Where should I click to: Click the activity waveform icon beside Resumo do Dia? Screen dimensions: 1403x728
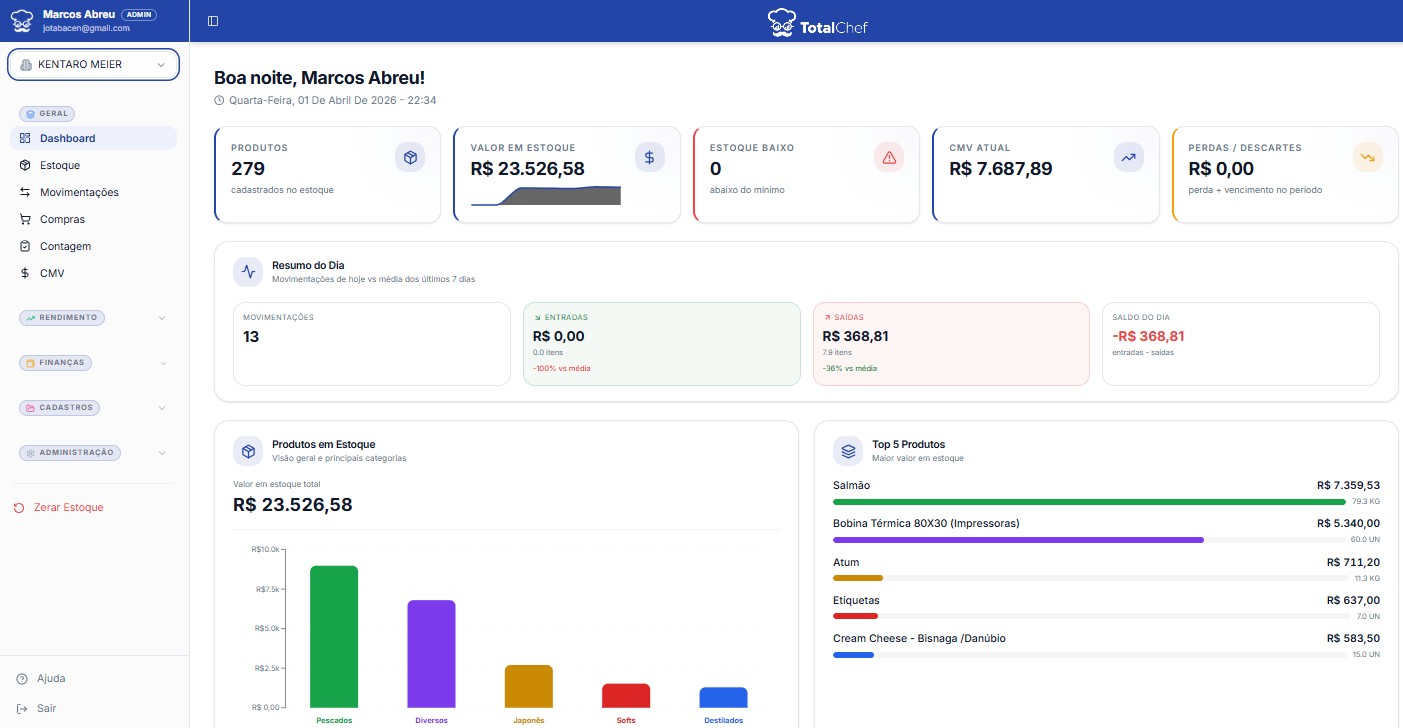click(248, 271)
